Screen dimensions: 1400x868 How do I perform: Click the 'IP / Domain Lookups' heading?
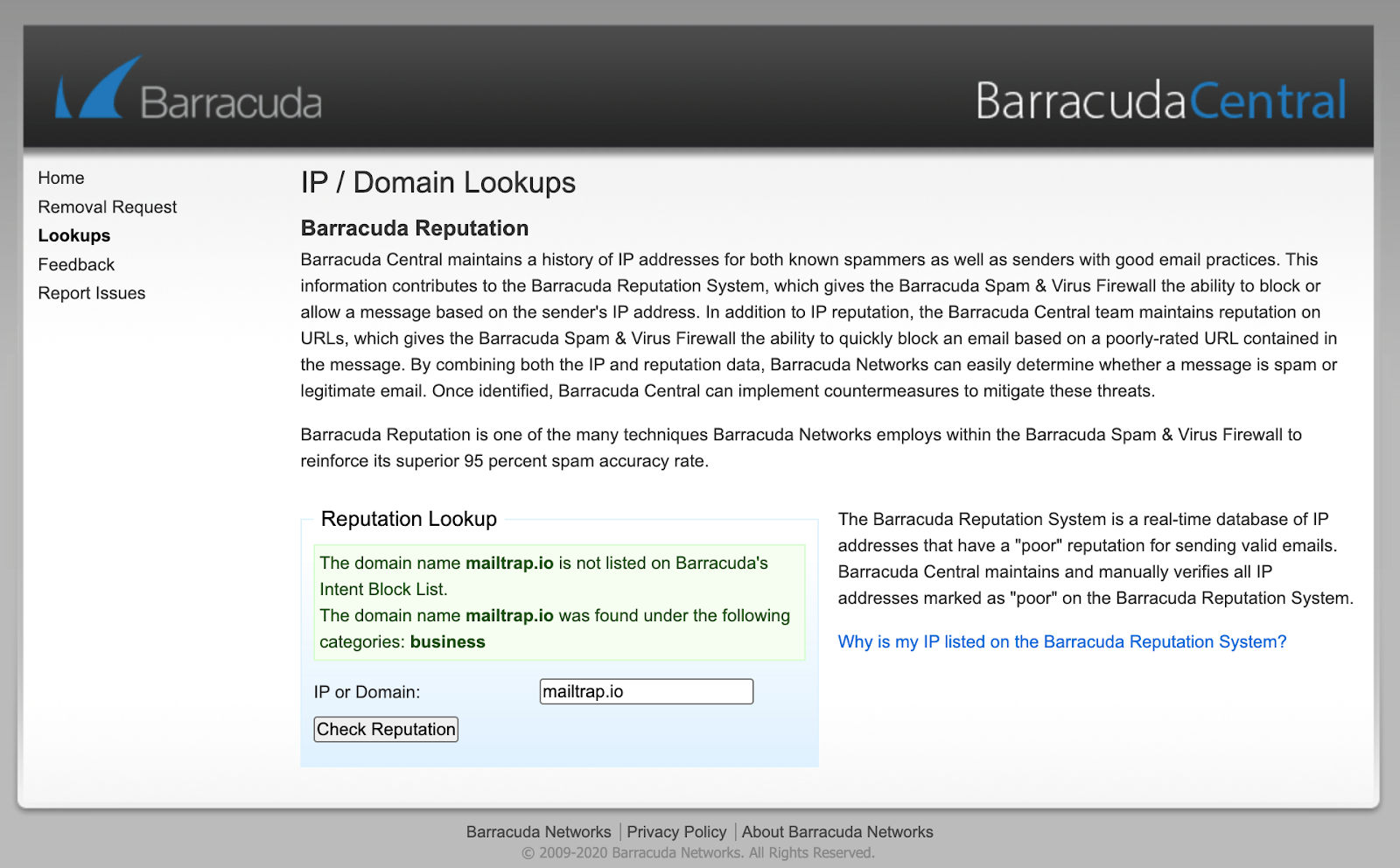pyautogui.click(x=438, y=182)
